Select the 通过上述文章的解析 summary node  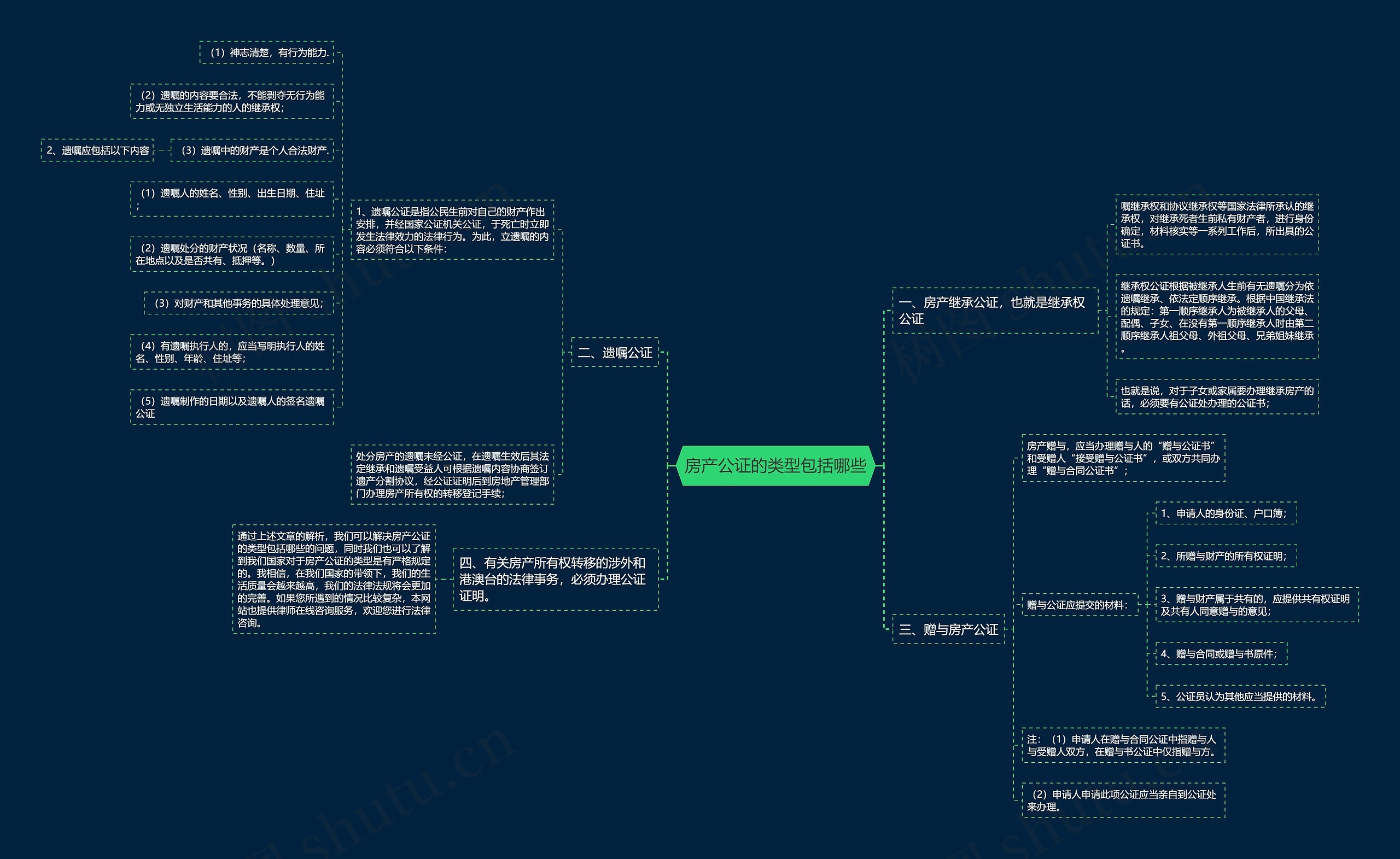click(x=334, y=579)
